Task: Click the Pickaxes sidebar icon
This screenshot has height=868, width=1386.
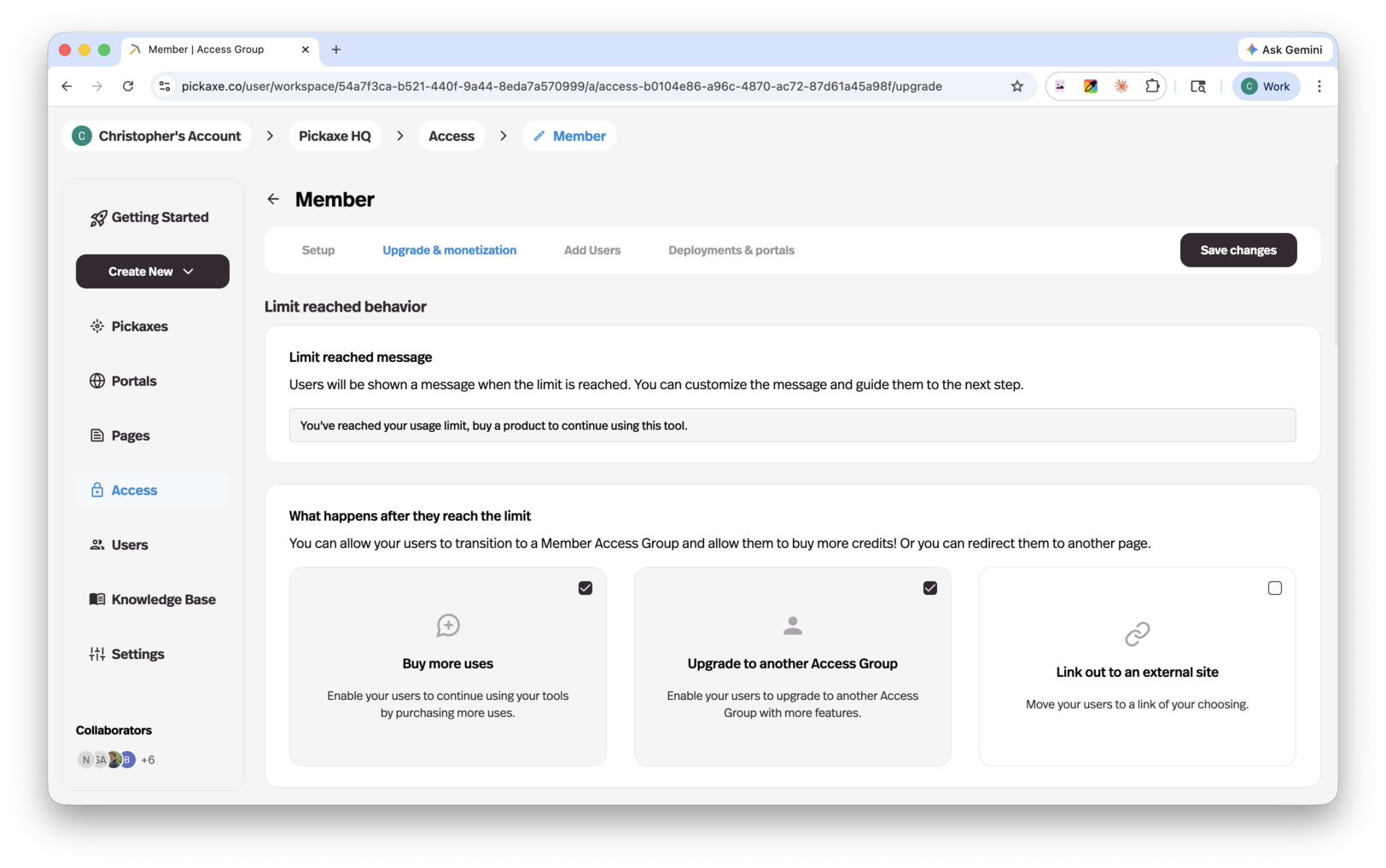Action: (97, 326)
